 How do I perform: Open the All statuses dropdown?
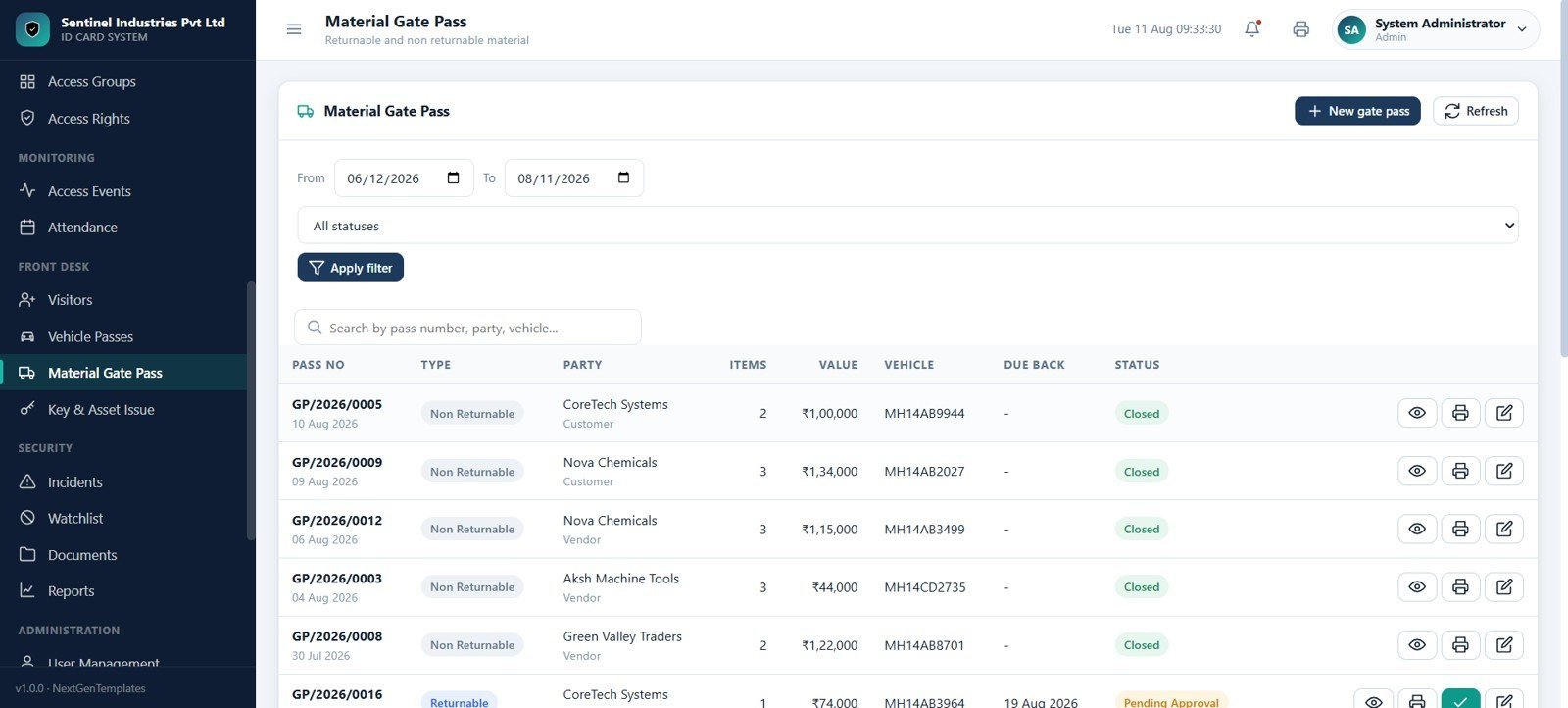tap(908, 226)
